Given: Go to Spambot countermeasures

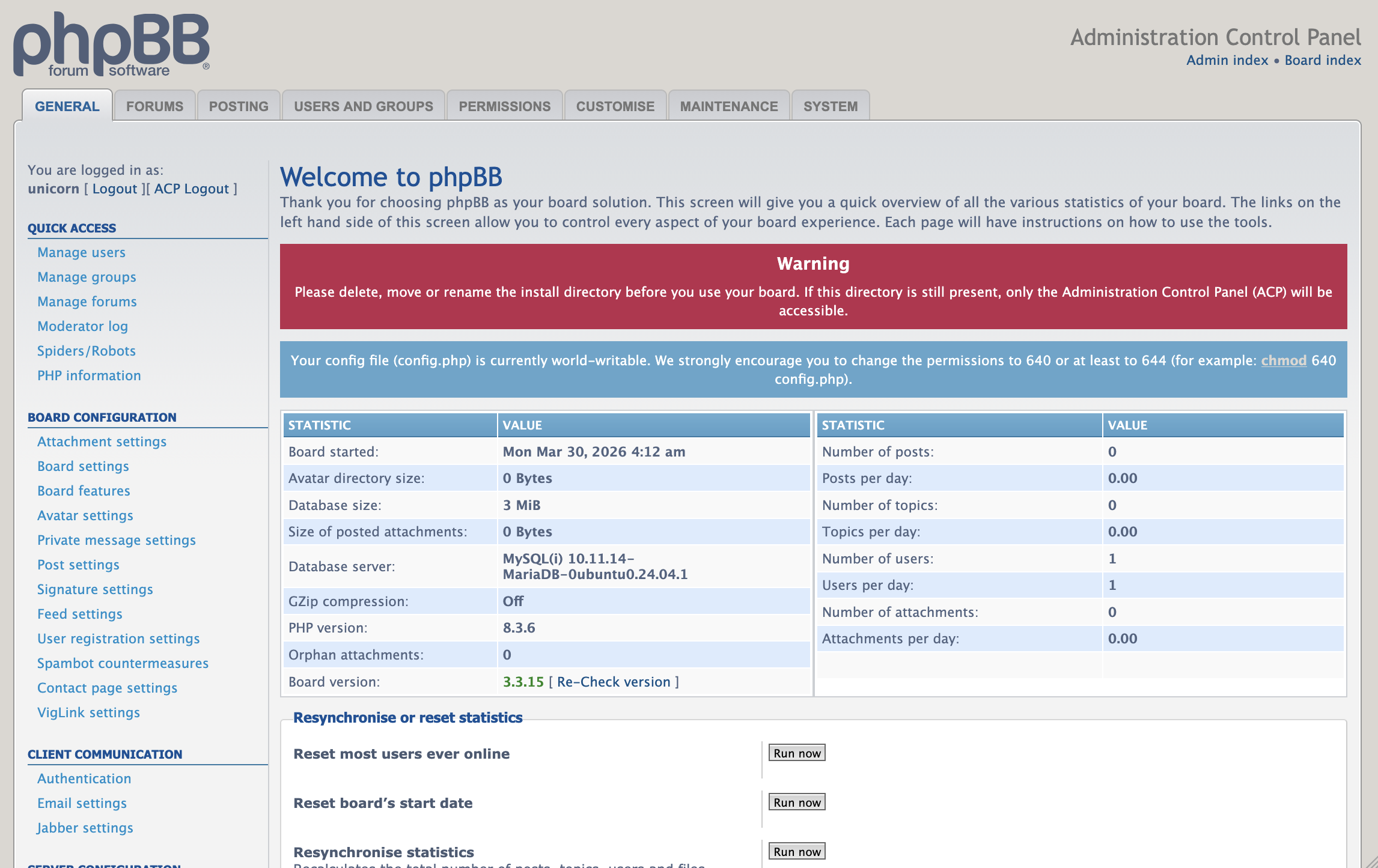Looking at the screenshot, I should (x=123, y=663).
